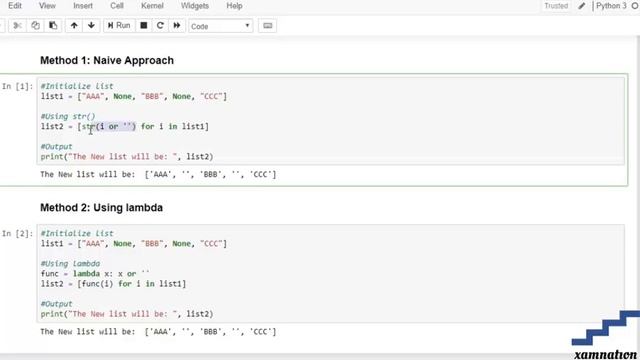Click the '#Using str()' comment line
640x360 pixels.
[x=68, y=116]
